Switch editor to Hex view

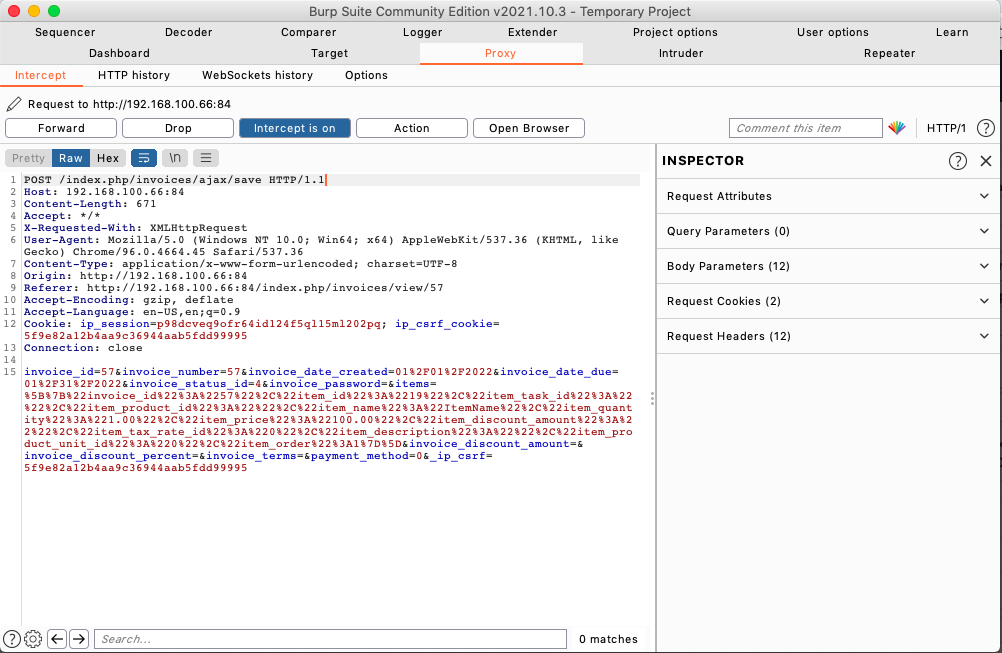[x=108, y=158]
